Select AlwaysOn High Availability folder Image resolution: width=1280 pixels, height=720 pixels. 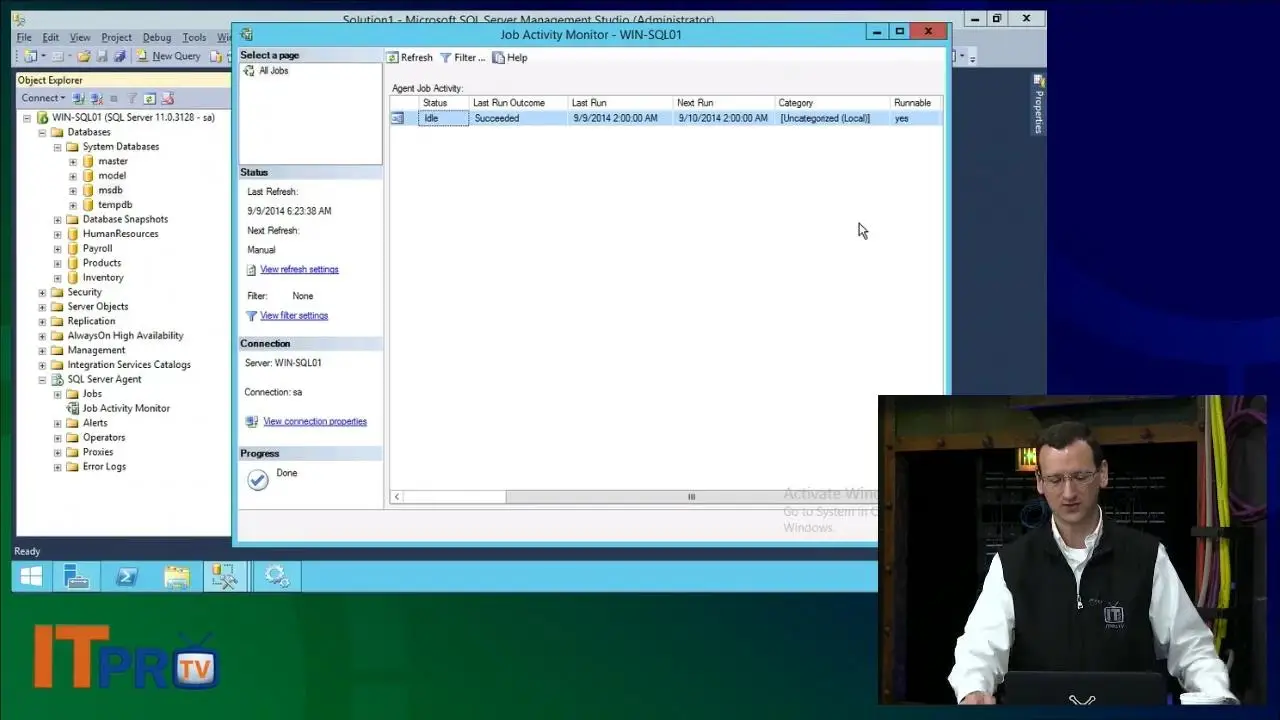pos(125,336)
